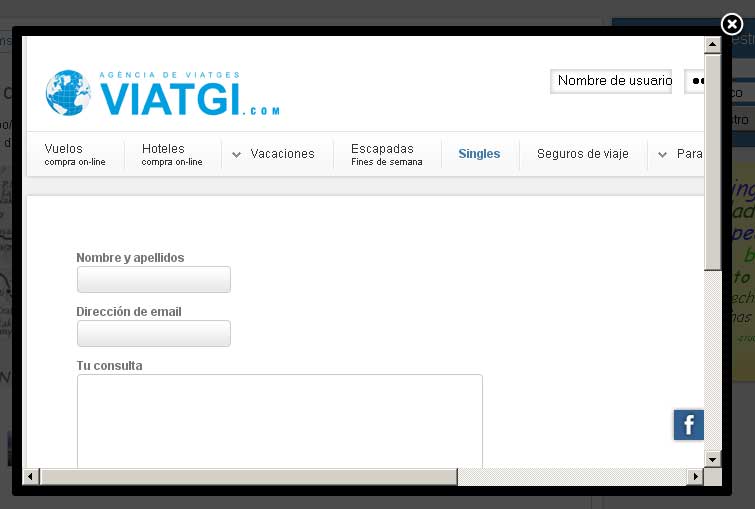Click the password field with dots
The width and height of the screenshot is (755, 509).
click(x=694, y=81)
